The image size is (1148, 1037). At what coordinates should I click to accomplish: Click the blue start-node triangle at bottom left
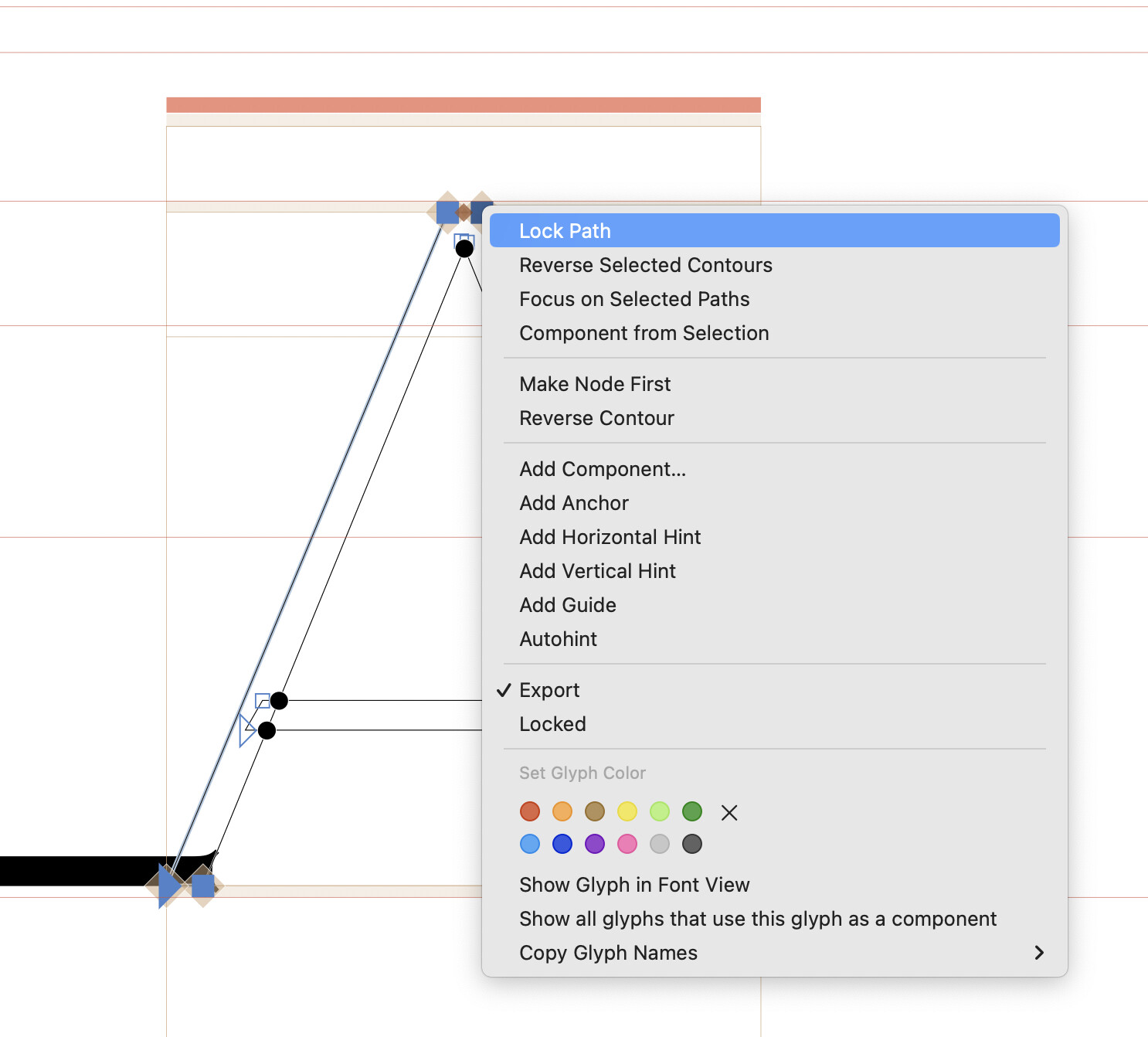coord(168,886)
